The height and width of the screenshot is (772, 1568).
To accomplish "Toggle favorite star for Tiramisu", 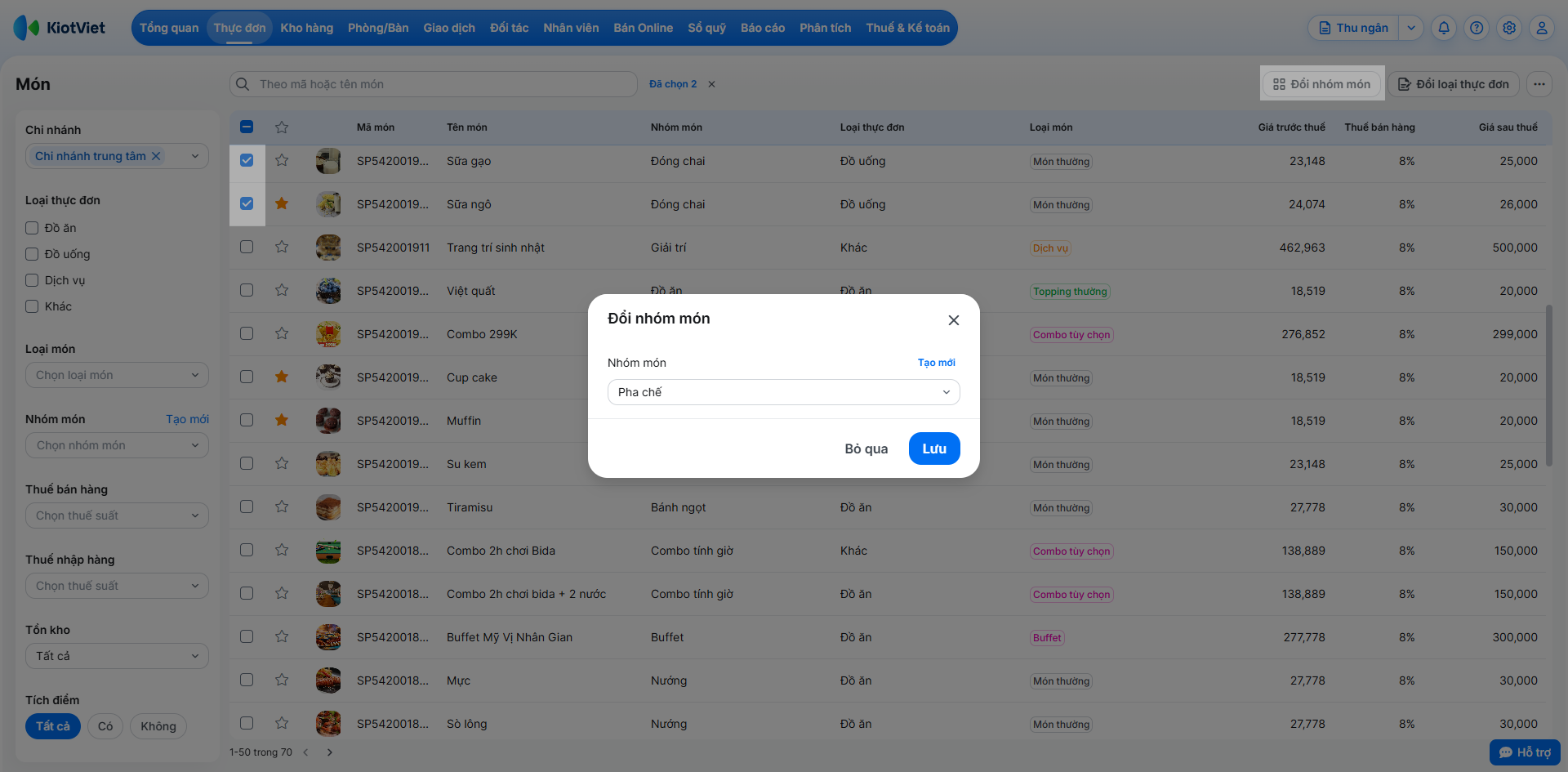I will [282, 506].
